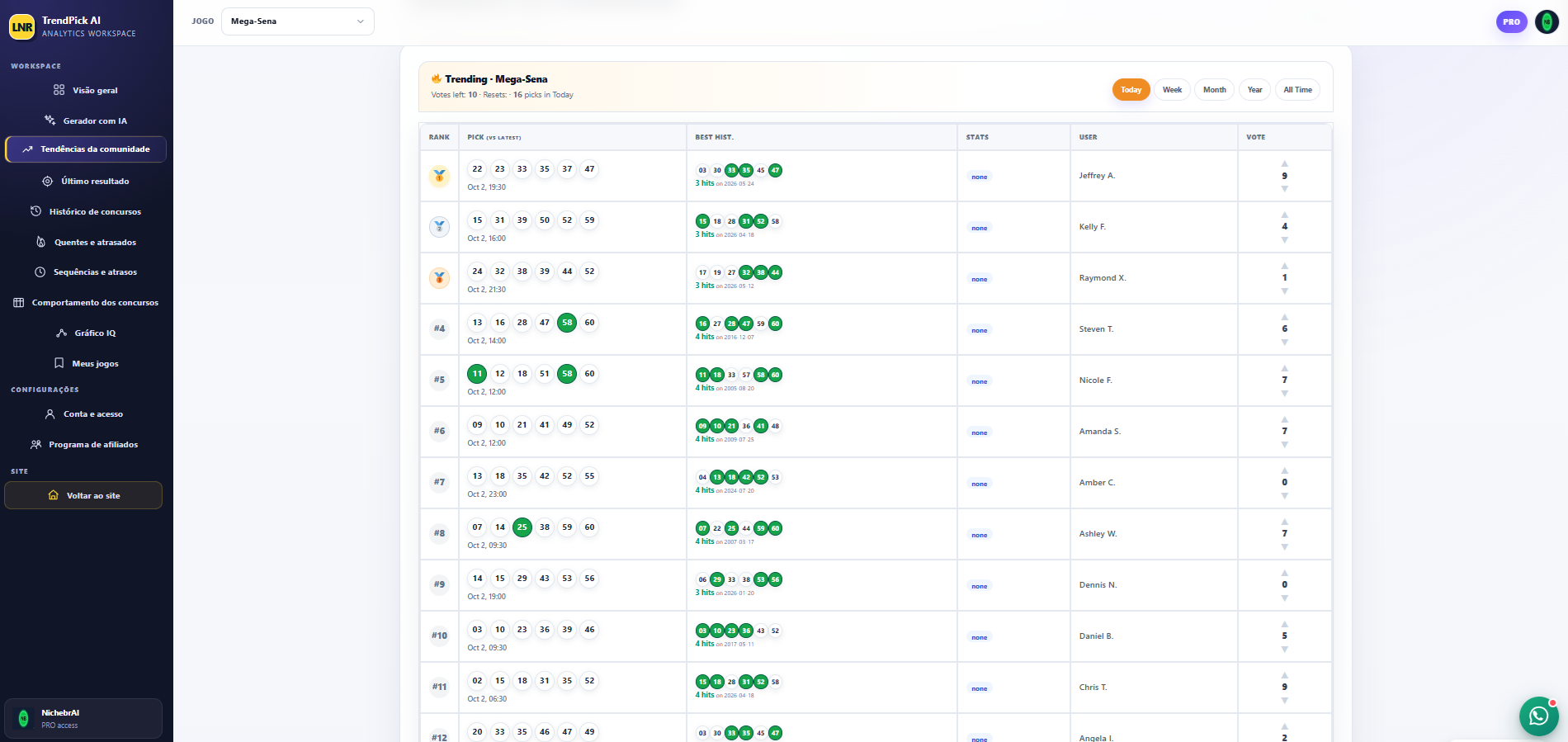Click the Trending fire icon
This screenshot has width=1568, height=742.
[x=437, y=78]
